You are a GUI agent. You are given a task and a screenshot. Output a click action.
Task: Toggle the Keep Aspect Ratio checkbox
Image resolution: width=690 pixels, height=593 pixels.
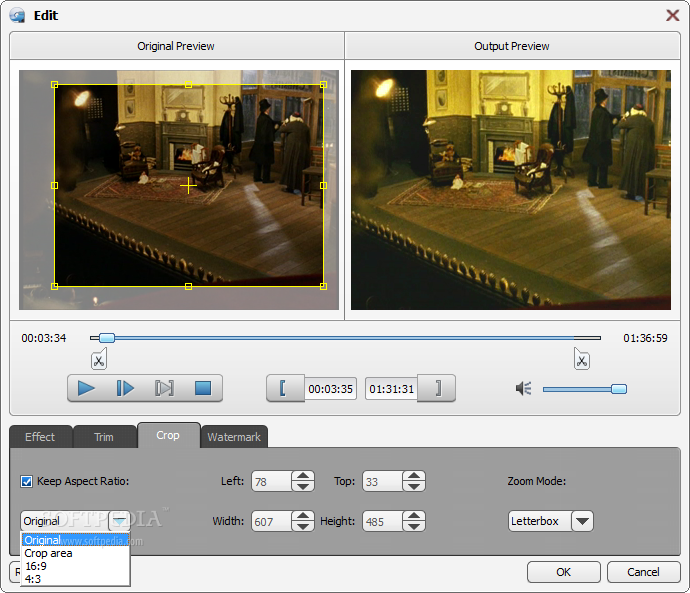tap(26, 481)
